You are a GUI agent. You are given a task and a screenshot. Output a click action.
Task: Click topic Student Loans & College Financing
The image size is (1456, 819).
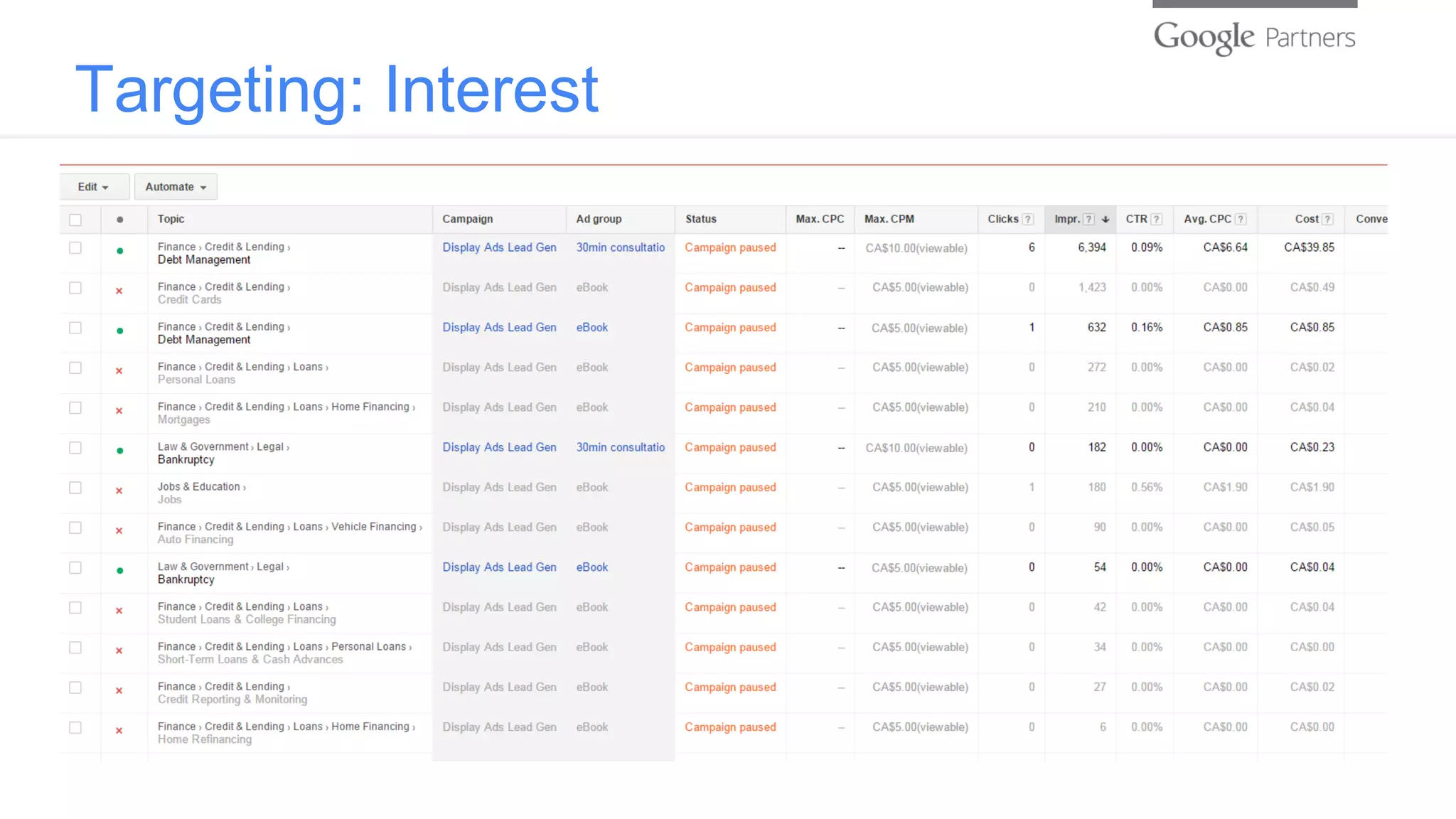247,619
